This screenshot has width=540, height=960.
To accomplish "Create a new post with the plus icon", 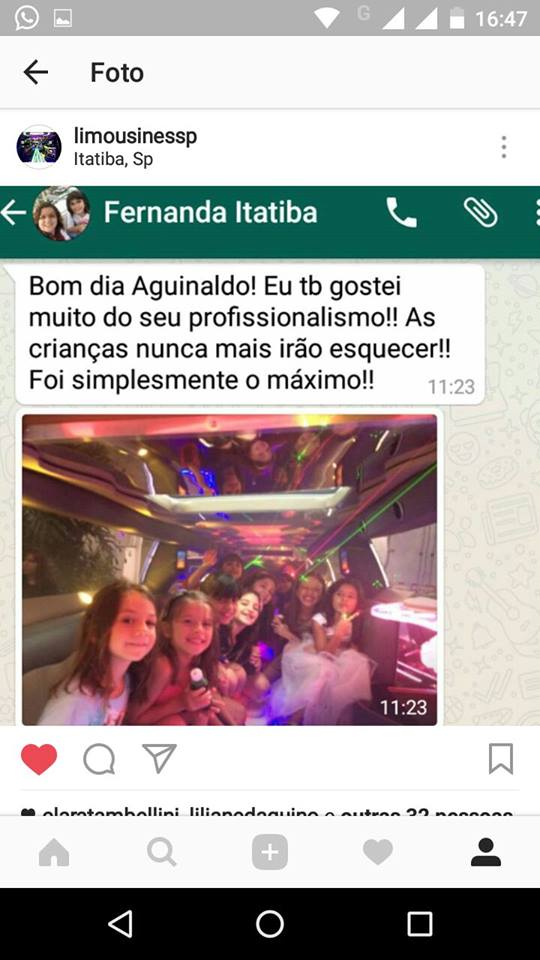I will click(270, 852).
